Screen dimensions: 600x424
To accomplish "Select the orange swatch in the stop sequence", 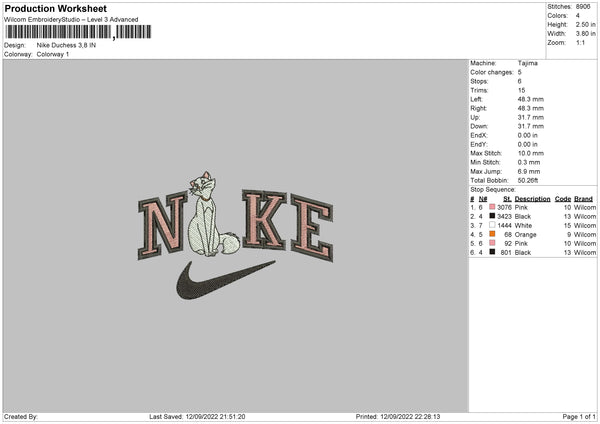I will [x=492, y=234].
